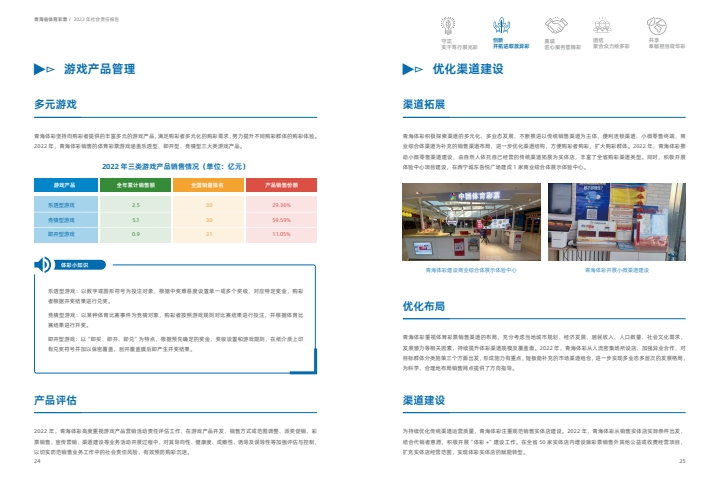Click the orange 全国销量排名 table header
This screenshot has width=720, height=489.
pyautogui.click(x=208, y=185)
